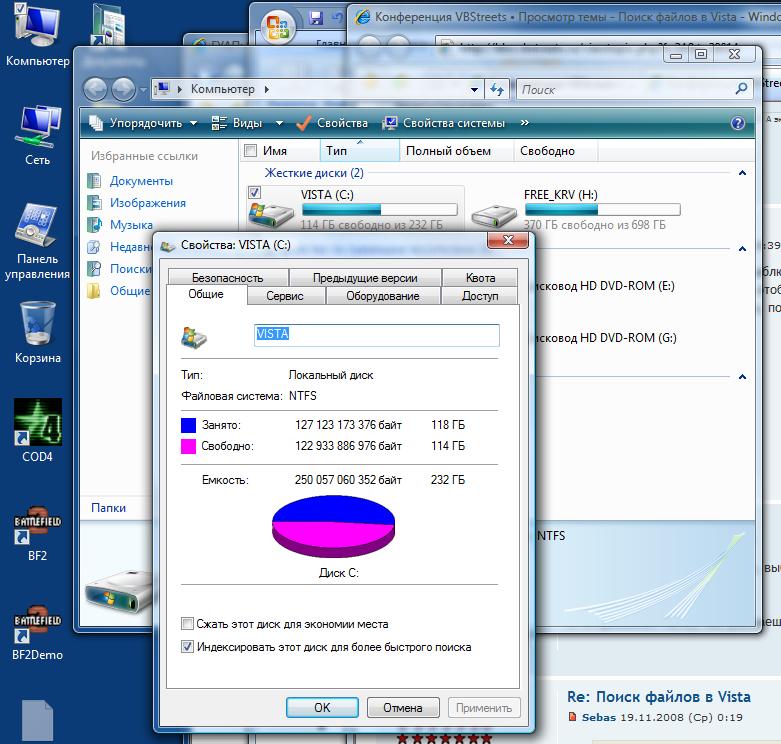Toggle select-all checkbox in column header
Screen dimensions: 781x744
[251, 150]
